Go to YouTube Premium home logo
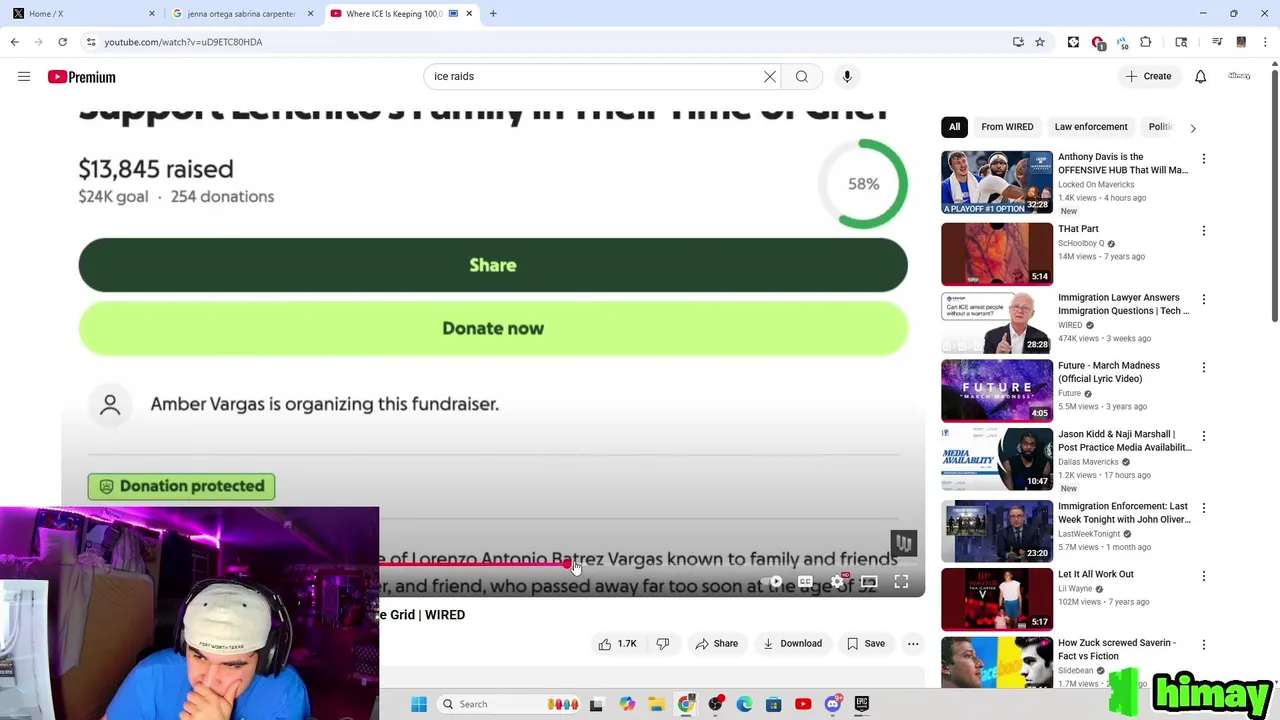1280x720 pixels. 81,77
